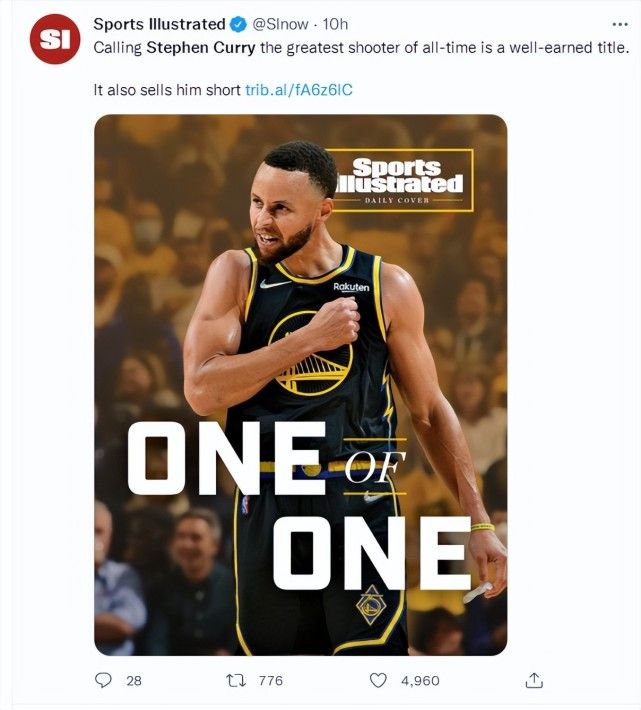
Task: Click the 4,960 likes count
Action: point(420,681)
